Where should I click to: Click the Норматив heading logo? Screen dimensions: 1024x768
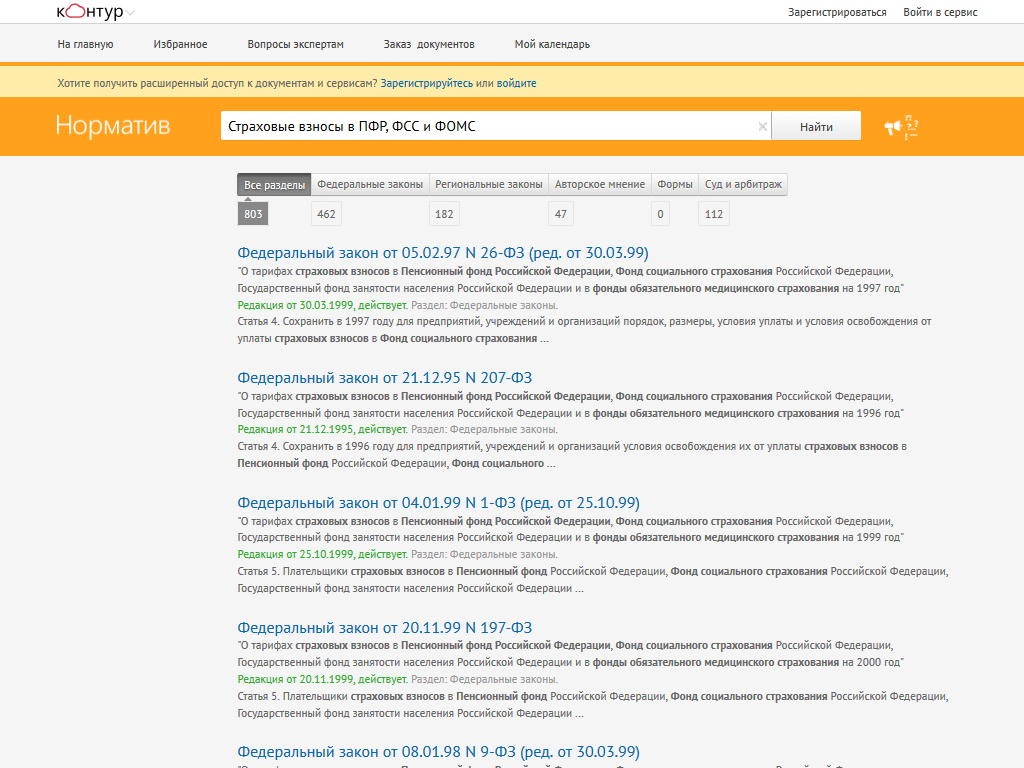click(x=113, y=125)
